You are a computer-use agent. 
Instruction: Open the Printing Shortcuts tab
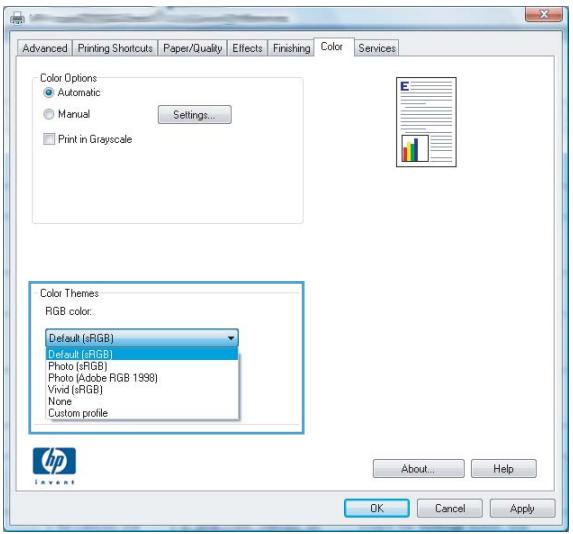click(115, 48)
